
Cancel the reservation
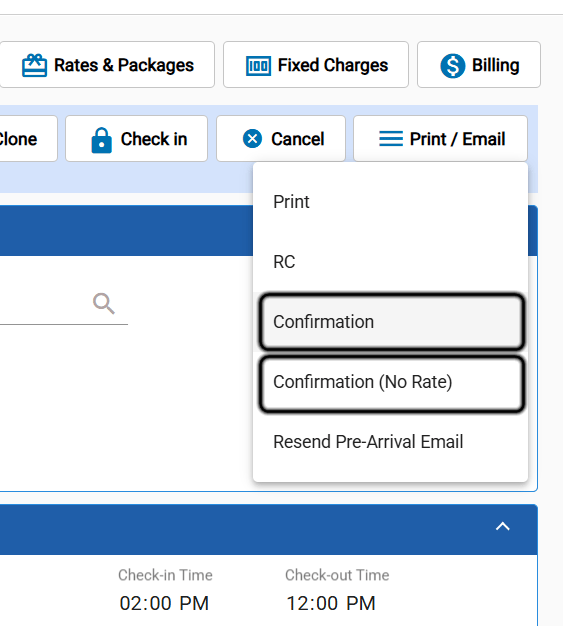point(281,139)
